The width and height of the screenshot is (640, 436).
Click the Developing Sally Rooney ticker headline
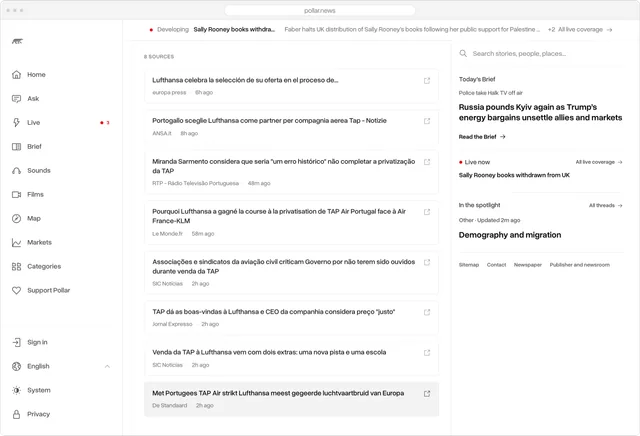coord(234,29)
